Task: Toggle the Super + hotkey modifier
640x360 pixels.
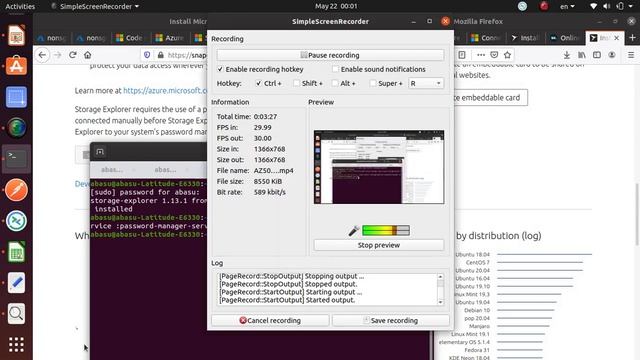Action: 373,83
